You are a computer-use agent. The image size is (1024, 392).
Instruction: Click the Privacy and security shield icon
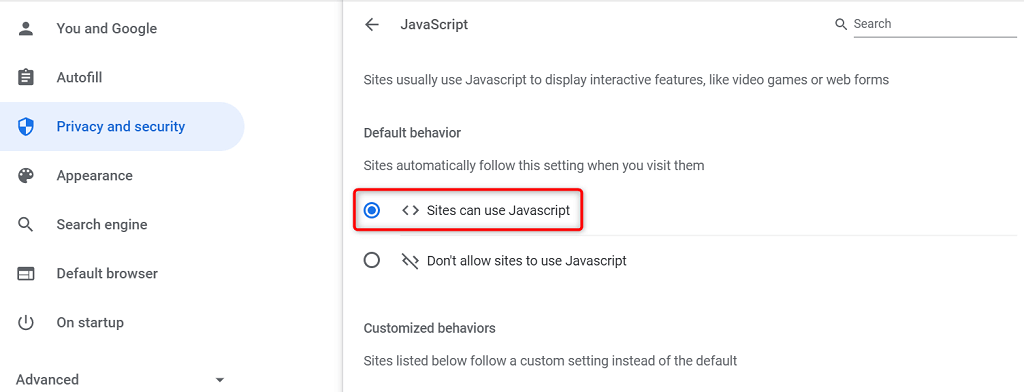click(25, 127)
